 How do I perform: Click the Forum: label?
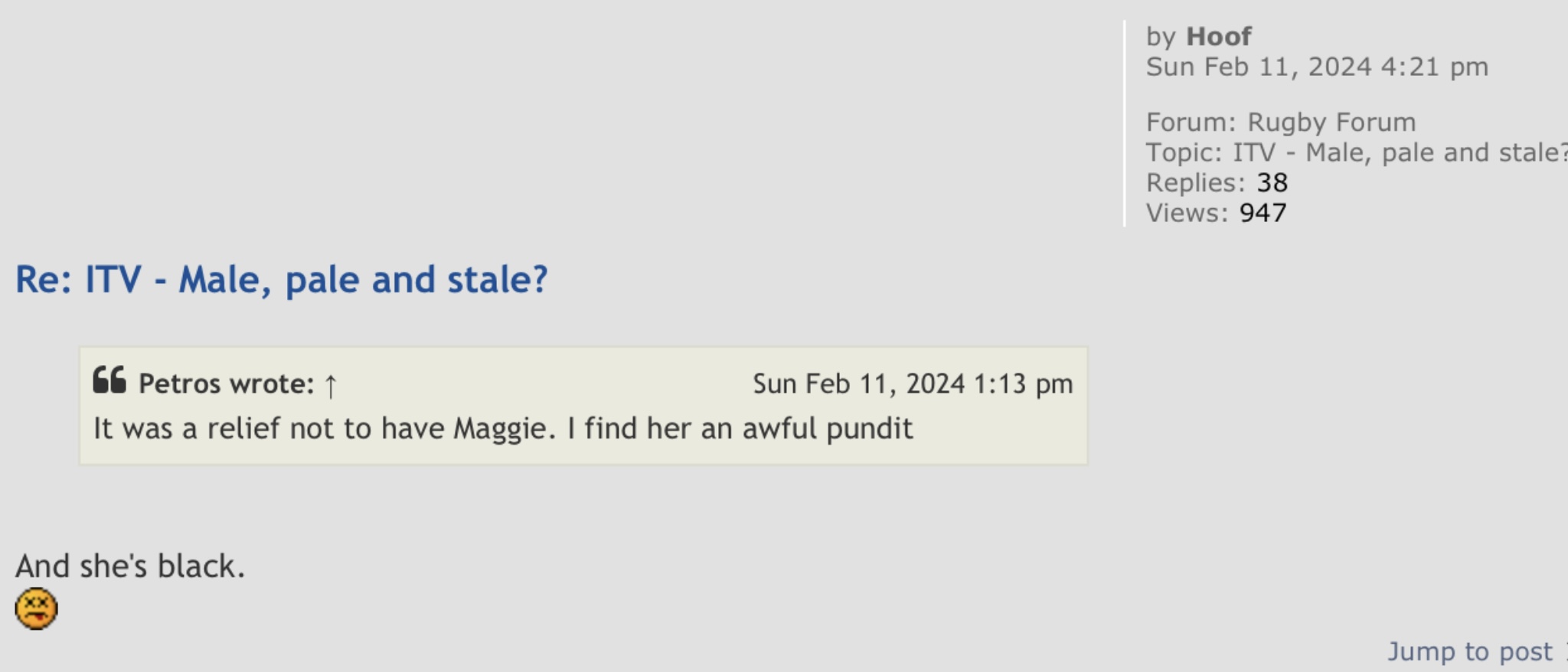(x=1191, y=122)
